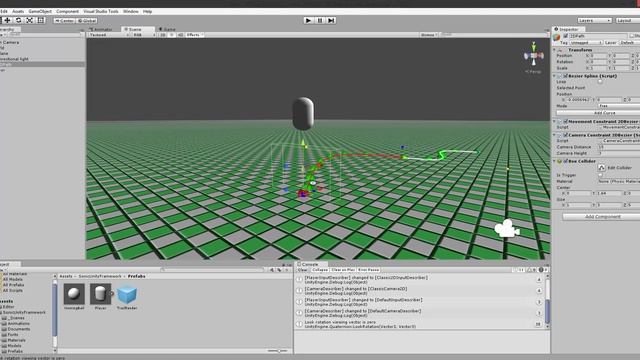The image size is (640, 360).
Task: Toggle the Loop checkbox
Action: (600, 82)
